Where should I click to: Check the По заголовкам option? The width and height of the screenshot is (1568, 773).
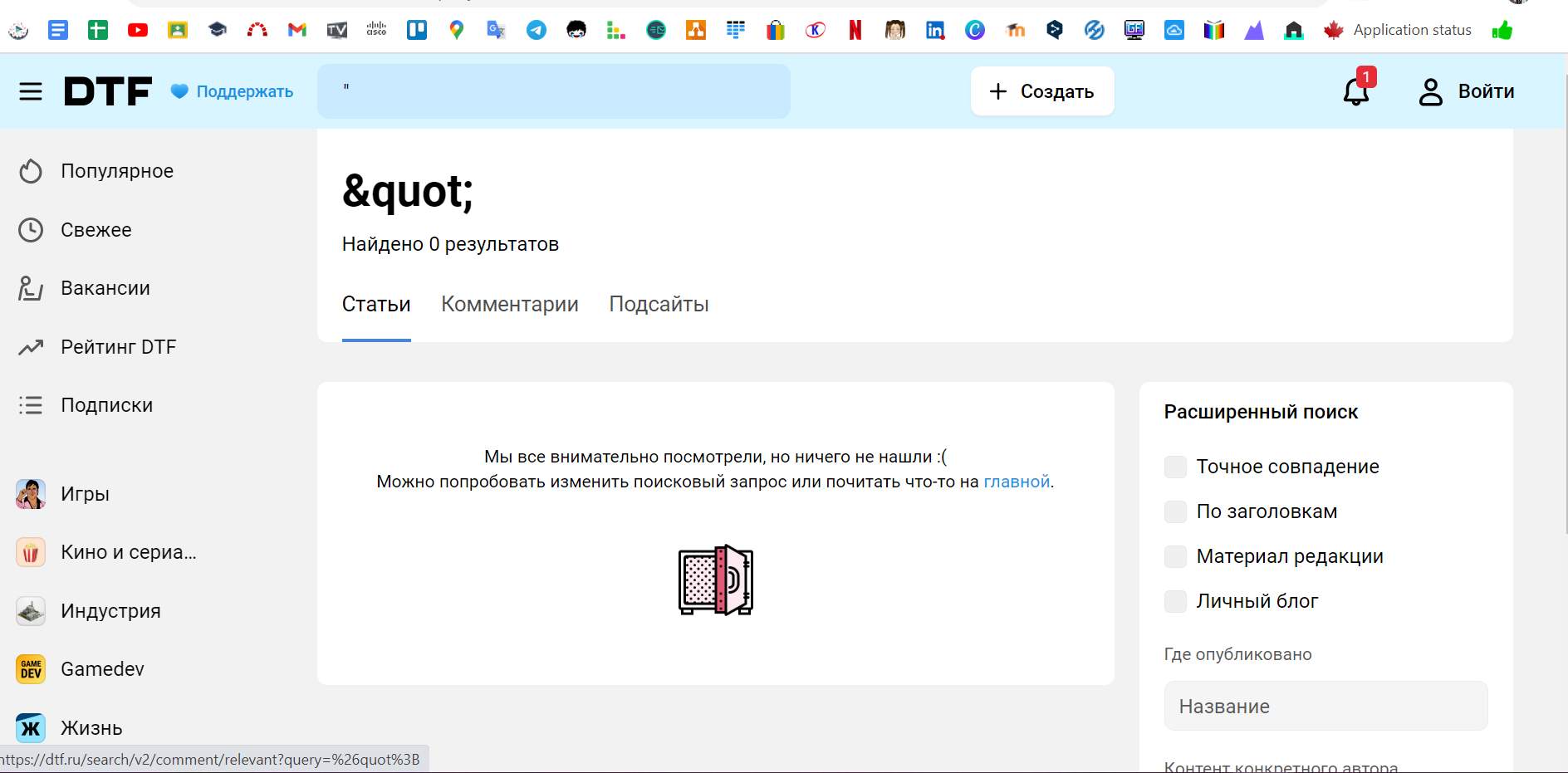coord(1175,511)
